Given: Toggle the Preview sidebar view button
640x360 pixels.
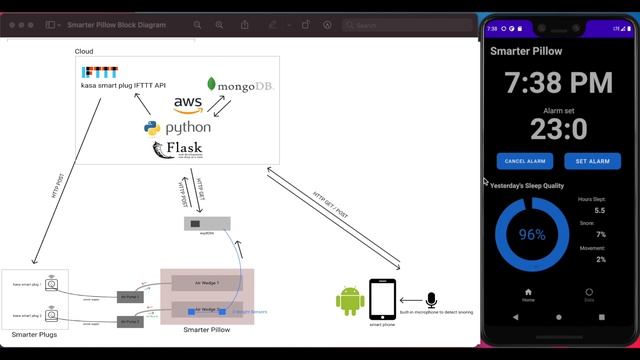Looking at the screenshot, I should (x=50, y=25).
